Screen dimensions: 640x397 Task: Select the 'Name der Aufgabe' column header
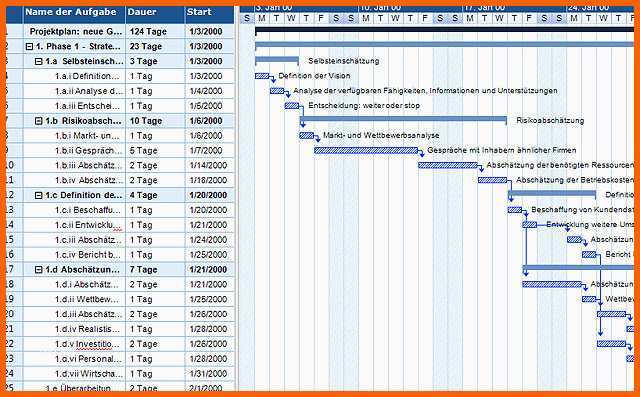74,12
